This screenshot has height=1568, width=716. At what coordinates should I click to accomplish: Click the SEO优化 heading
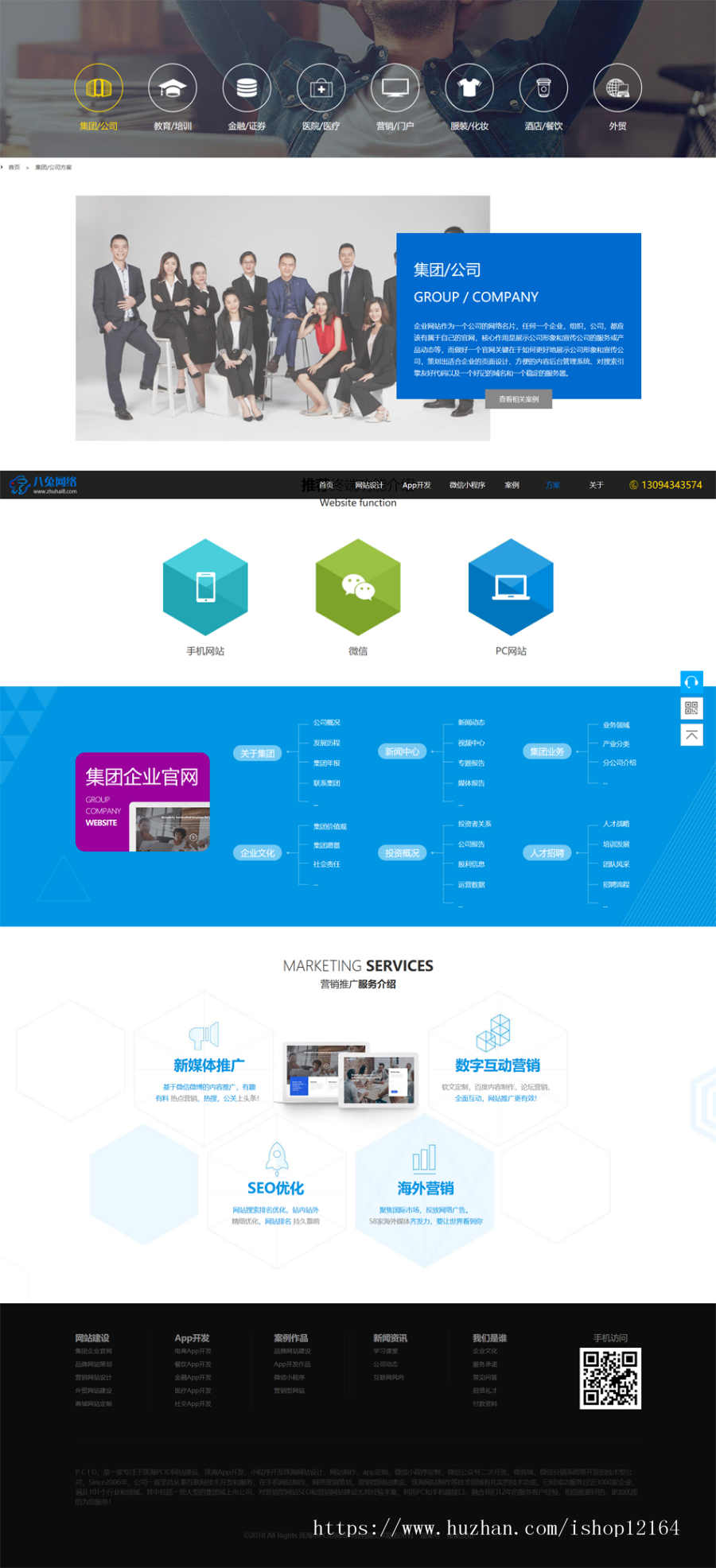pos(275,1189)
